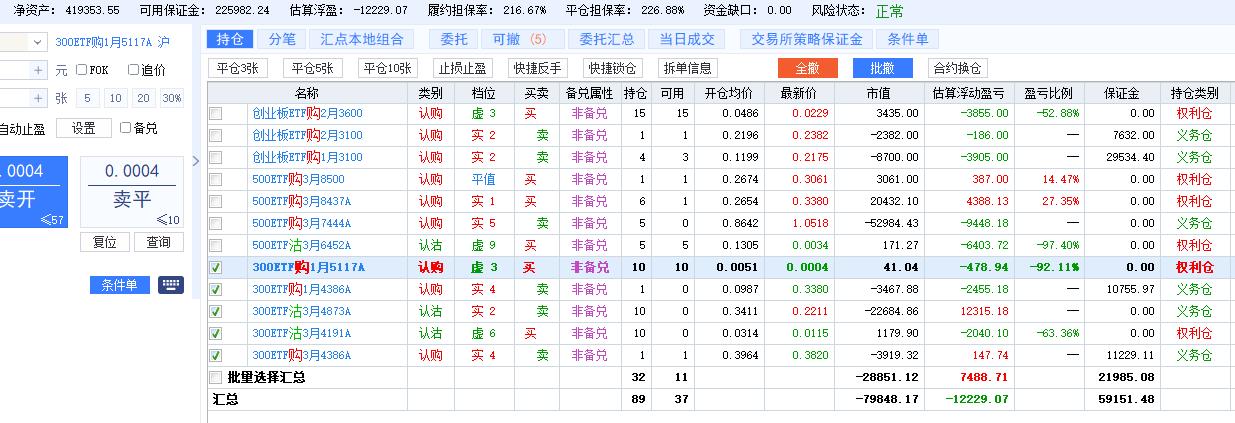1235x423 pixels.
Task: Toggle the 批量选择汇总 checkbox
Action: (215, 377)
